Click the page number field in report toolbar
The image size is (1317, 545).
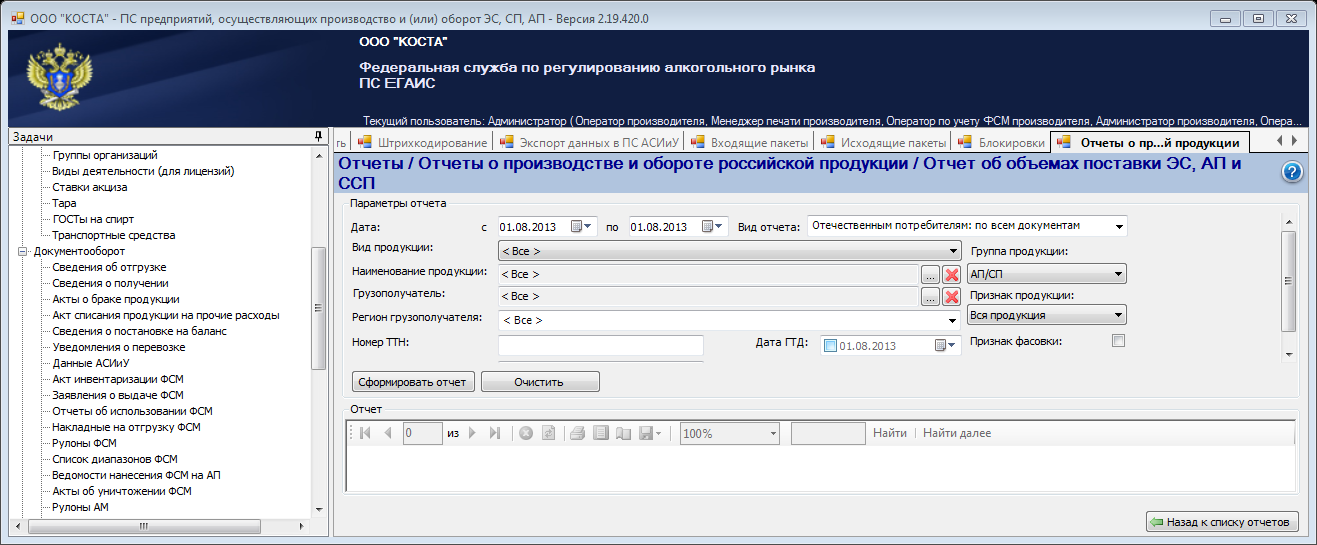tap(422, 433)
